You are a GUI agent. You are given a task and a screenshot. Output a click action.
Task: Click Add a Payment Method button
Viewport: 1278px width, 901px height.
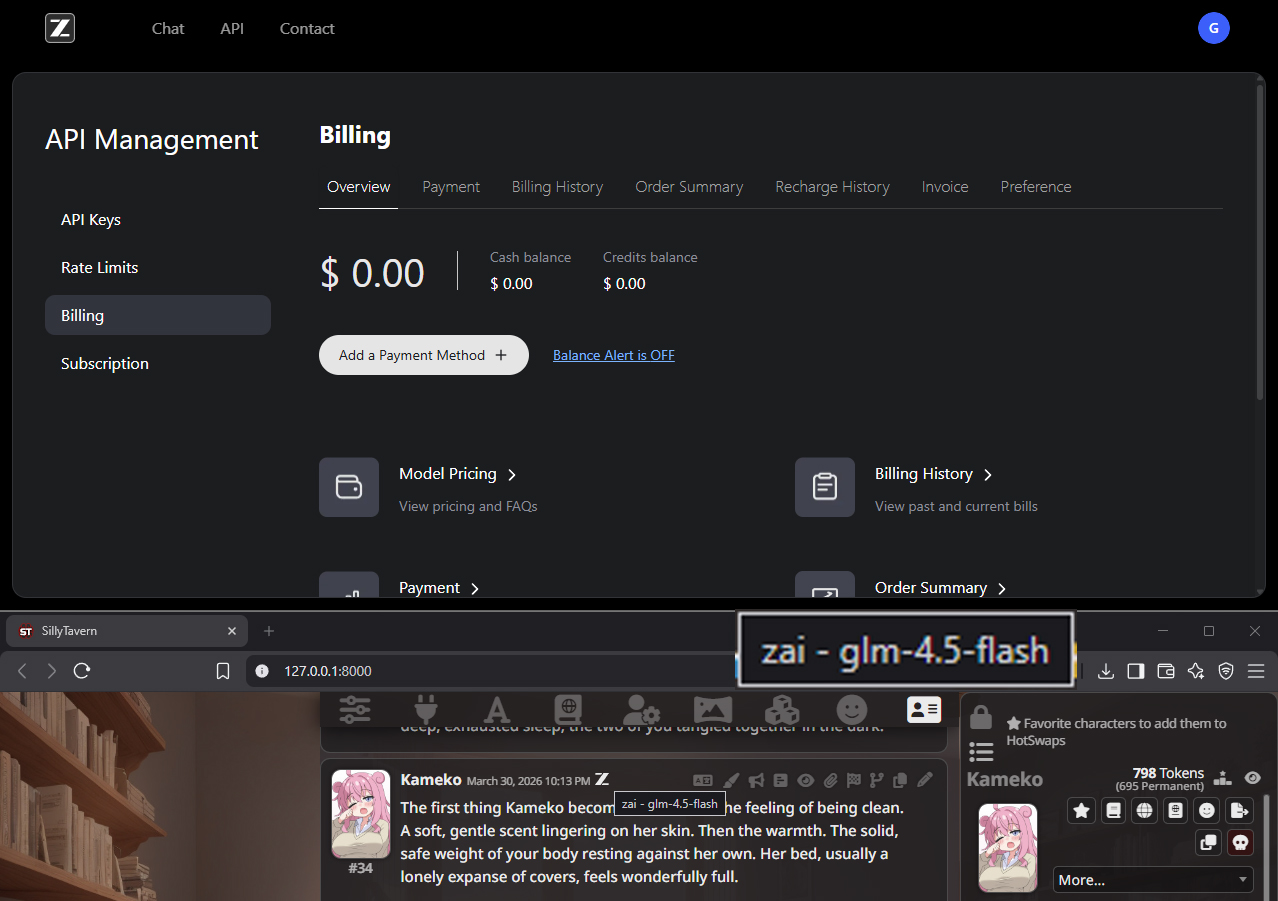pyautogui.click(x=423, y=355)
